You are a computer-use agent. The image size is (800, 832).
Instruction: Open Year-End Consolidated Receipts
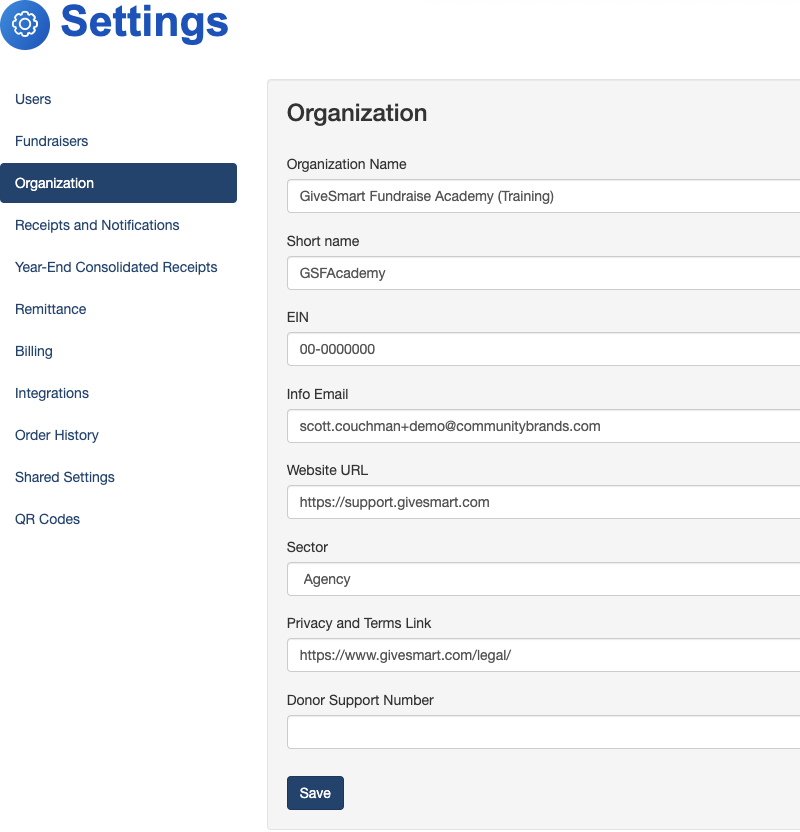116,267
